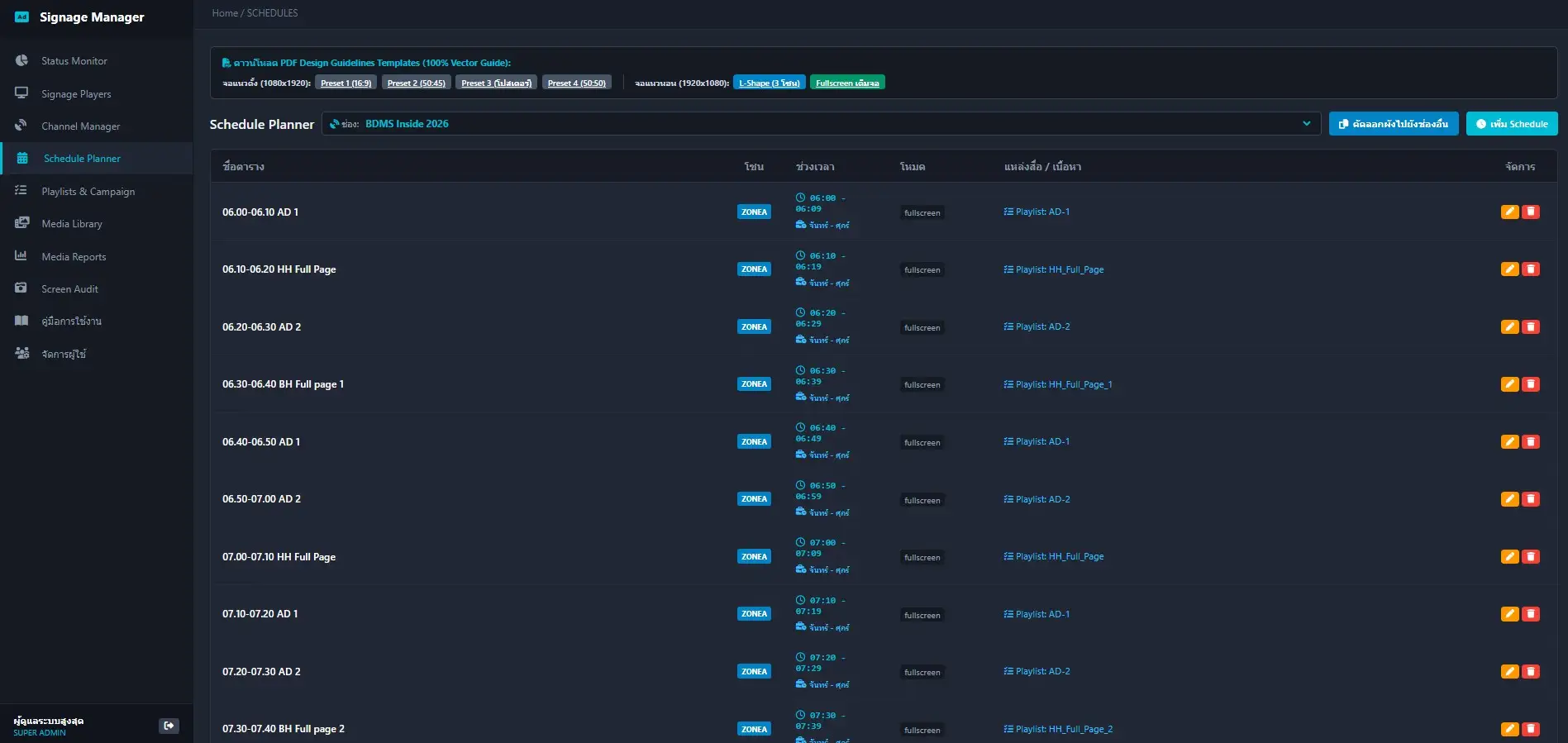The height and width of the screenshot is (743, 1568).
Task: Open the channel dropdown showing BDMS Inside 2026
Action: pyautogui.click(x=821, y=124)
